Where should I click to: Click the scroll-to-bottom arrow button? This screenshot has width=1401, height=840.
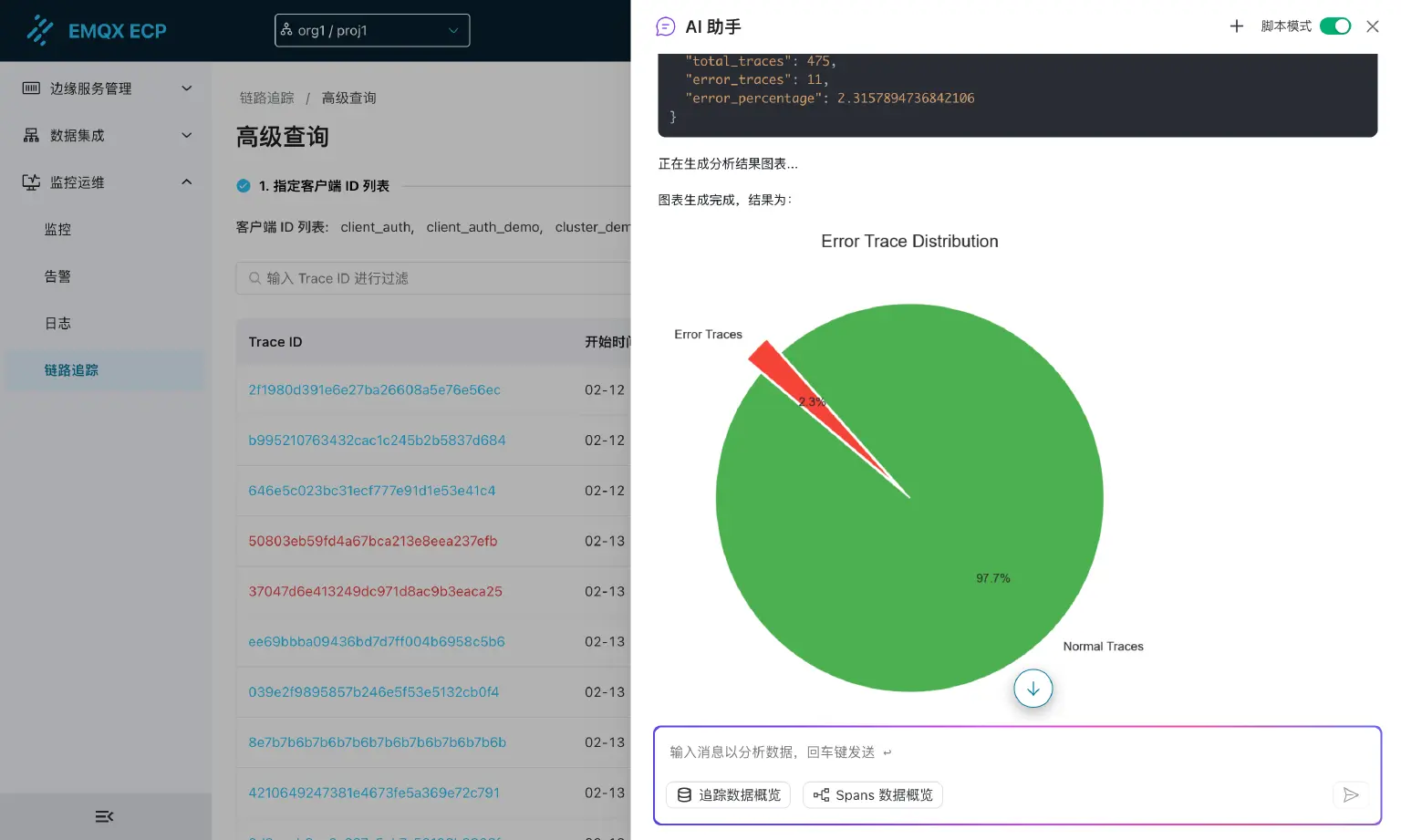tap(1033, 690)
